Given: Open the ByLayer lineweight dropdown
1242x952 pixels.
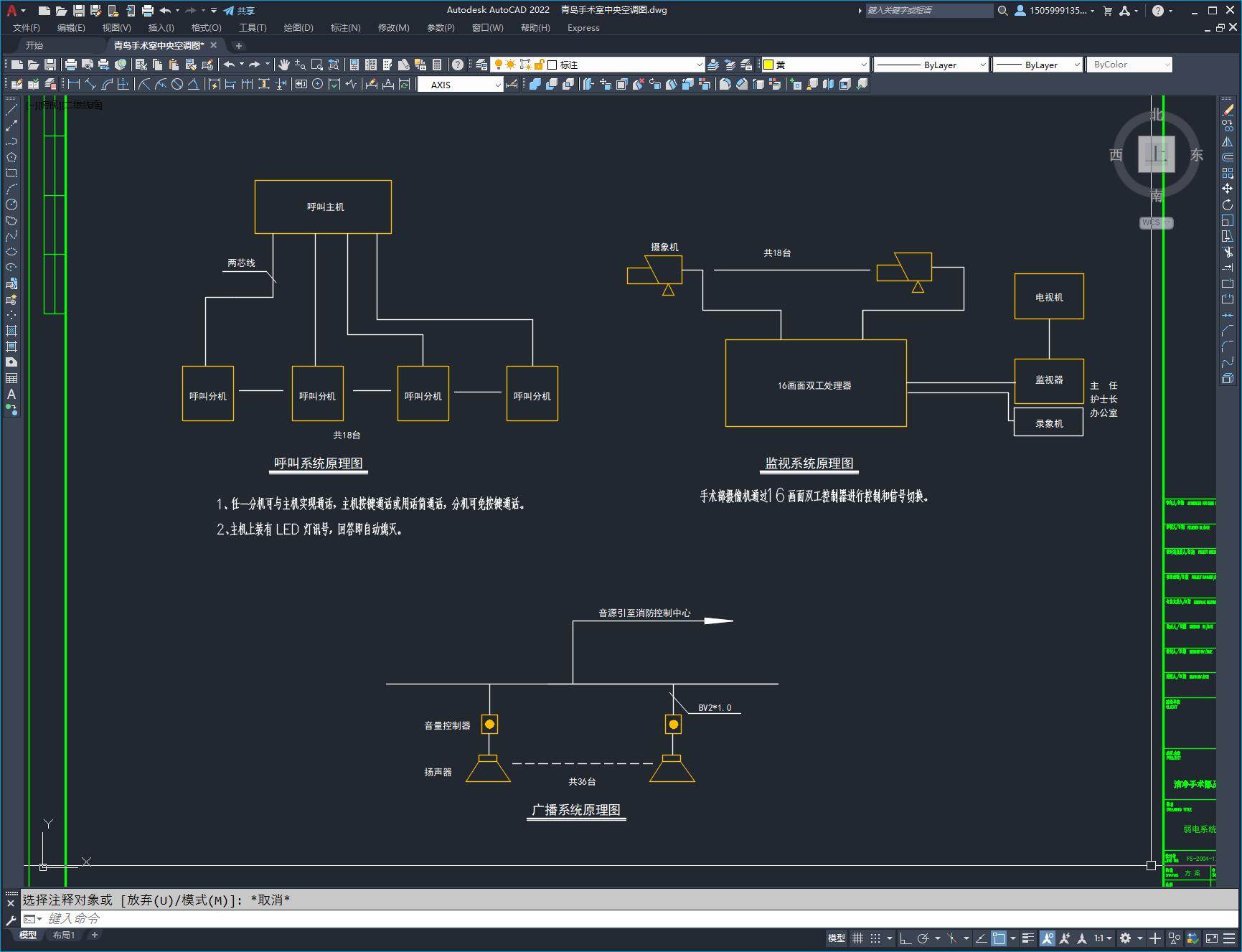Looking at the screenshot, I should [1038, 65].
